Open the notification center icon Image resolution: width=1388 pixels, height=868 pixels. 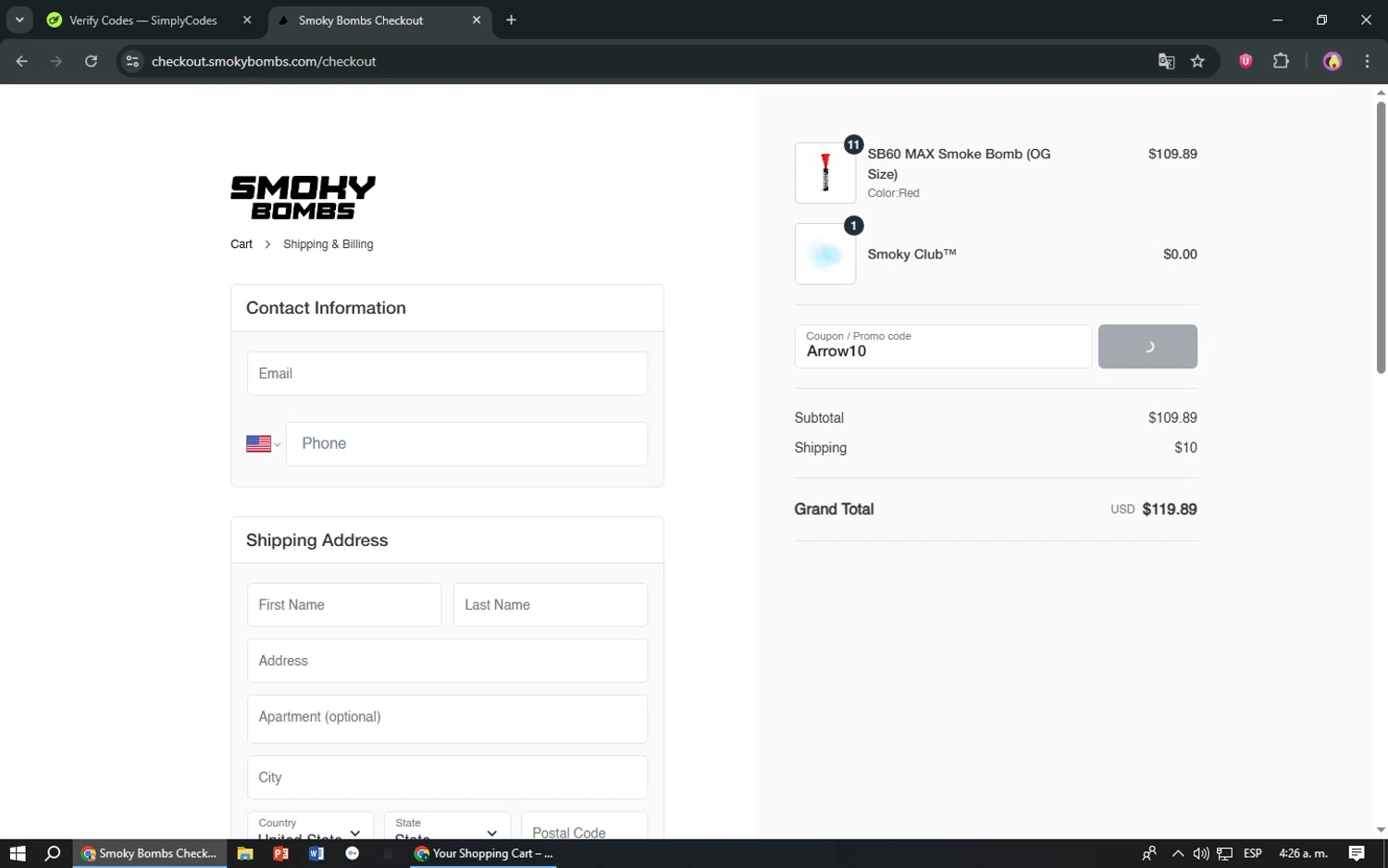pos(1357,853)
